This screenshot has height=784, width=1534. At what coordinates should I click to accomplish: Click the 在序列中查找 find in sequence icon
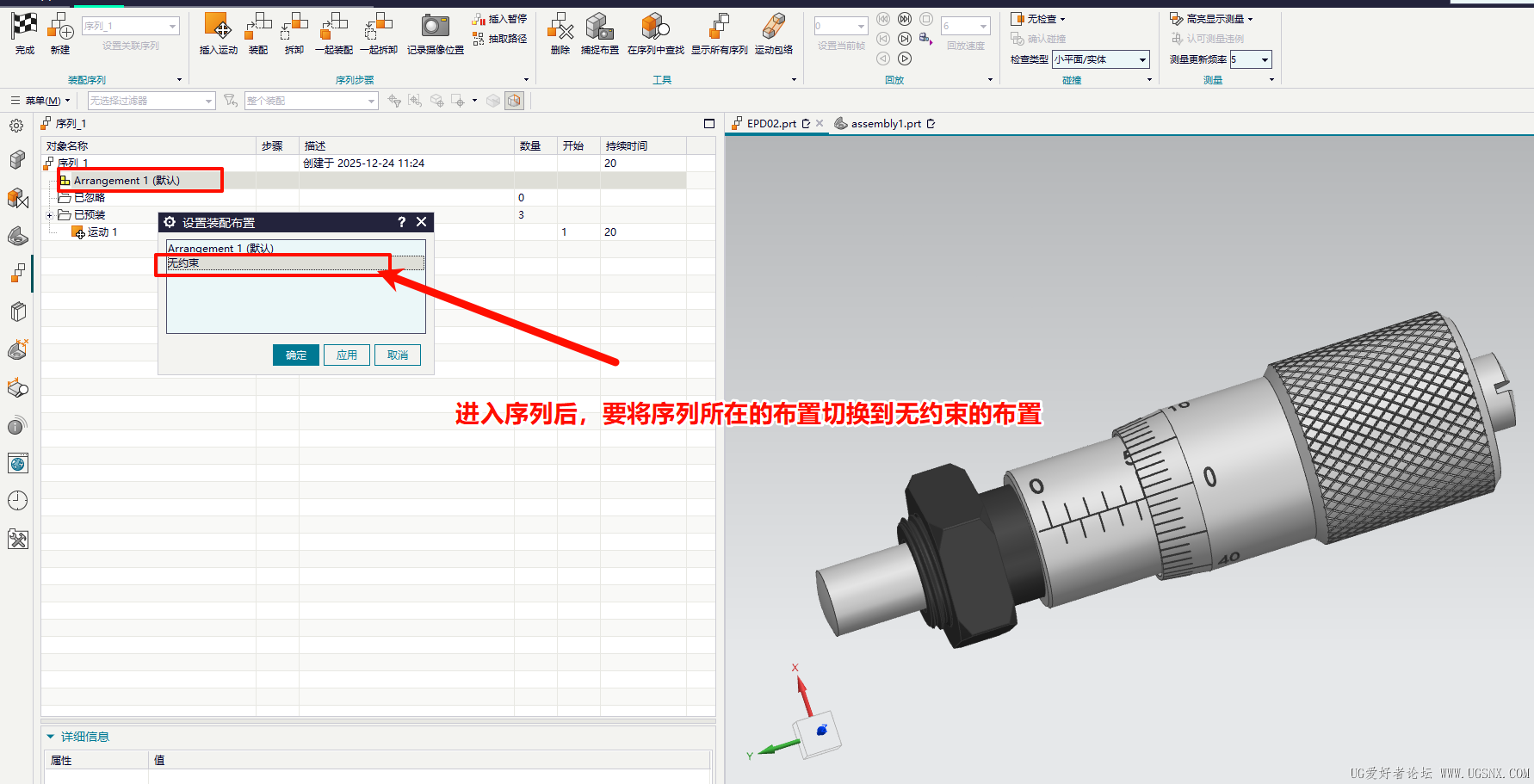655,26
